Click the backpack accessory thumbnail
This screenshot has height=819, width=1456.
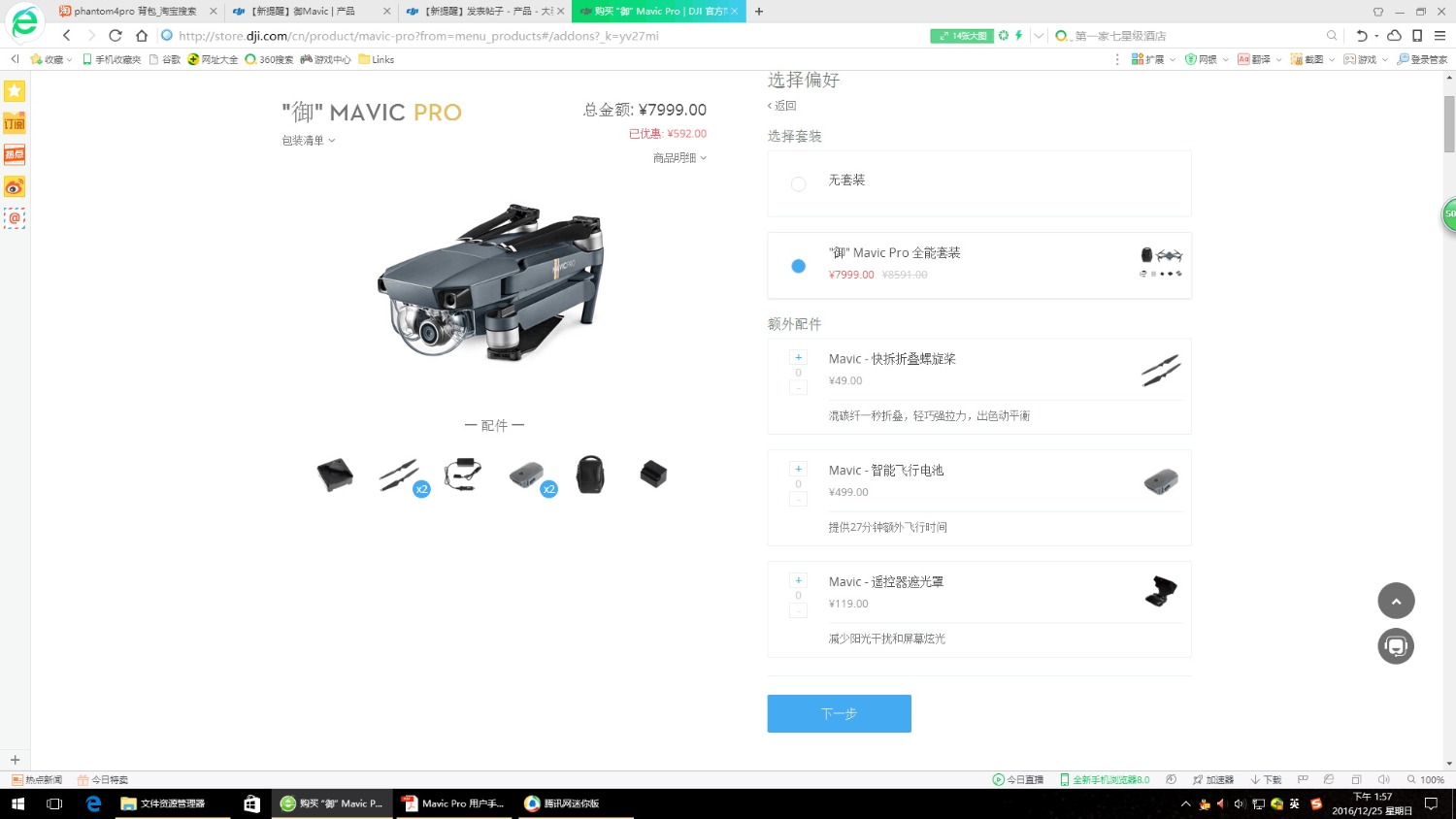coord(590,475)
